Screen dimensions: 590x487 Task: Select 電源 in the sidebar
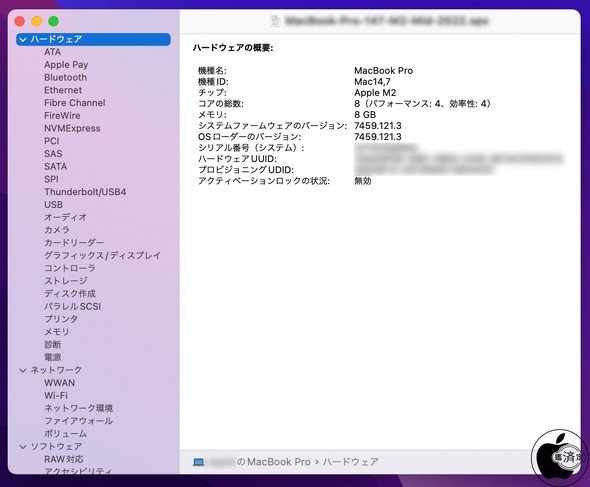[52, 357]
